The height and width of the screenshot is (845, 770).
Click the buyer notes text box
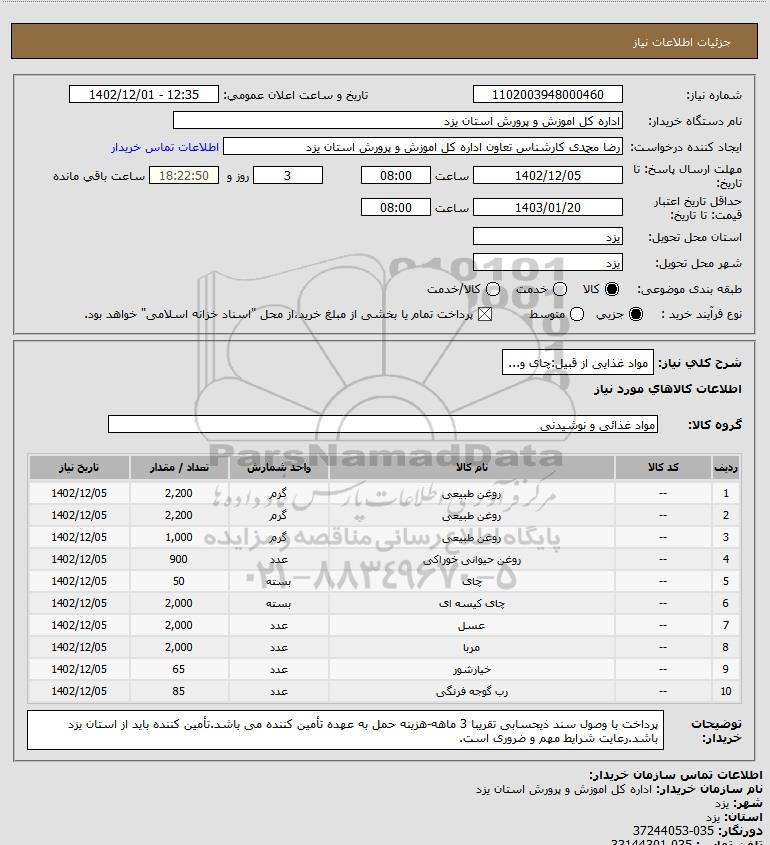point(345,730)
